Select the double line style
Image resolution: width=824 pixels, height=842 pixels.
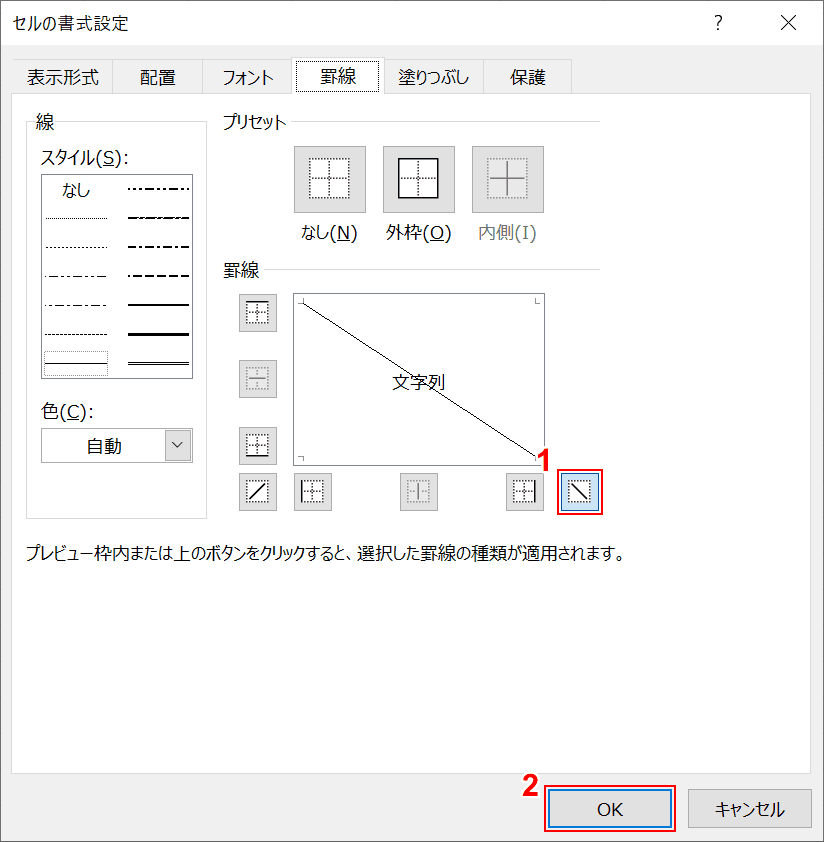(158, 364)
